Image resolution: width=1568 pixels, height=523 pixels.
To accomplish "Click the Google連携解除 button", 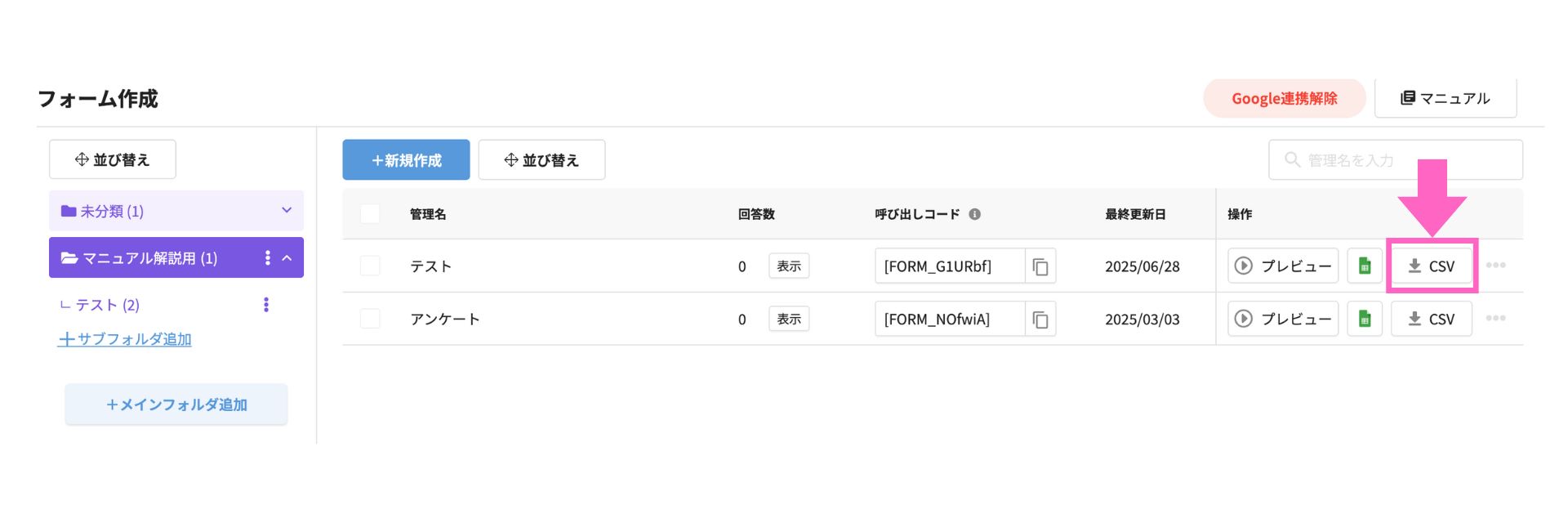I will pos(1284,99).
